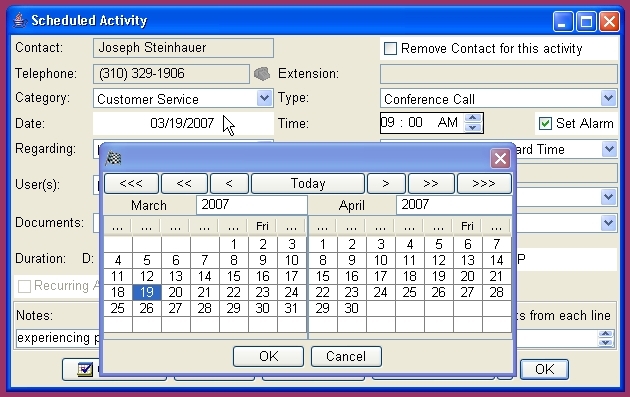Viewport: 630px width, 397px height.
Task: Select March 4 in the calendar
Action: [118, 260]
